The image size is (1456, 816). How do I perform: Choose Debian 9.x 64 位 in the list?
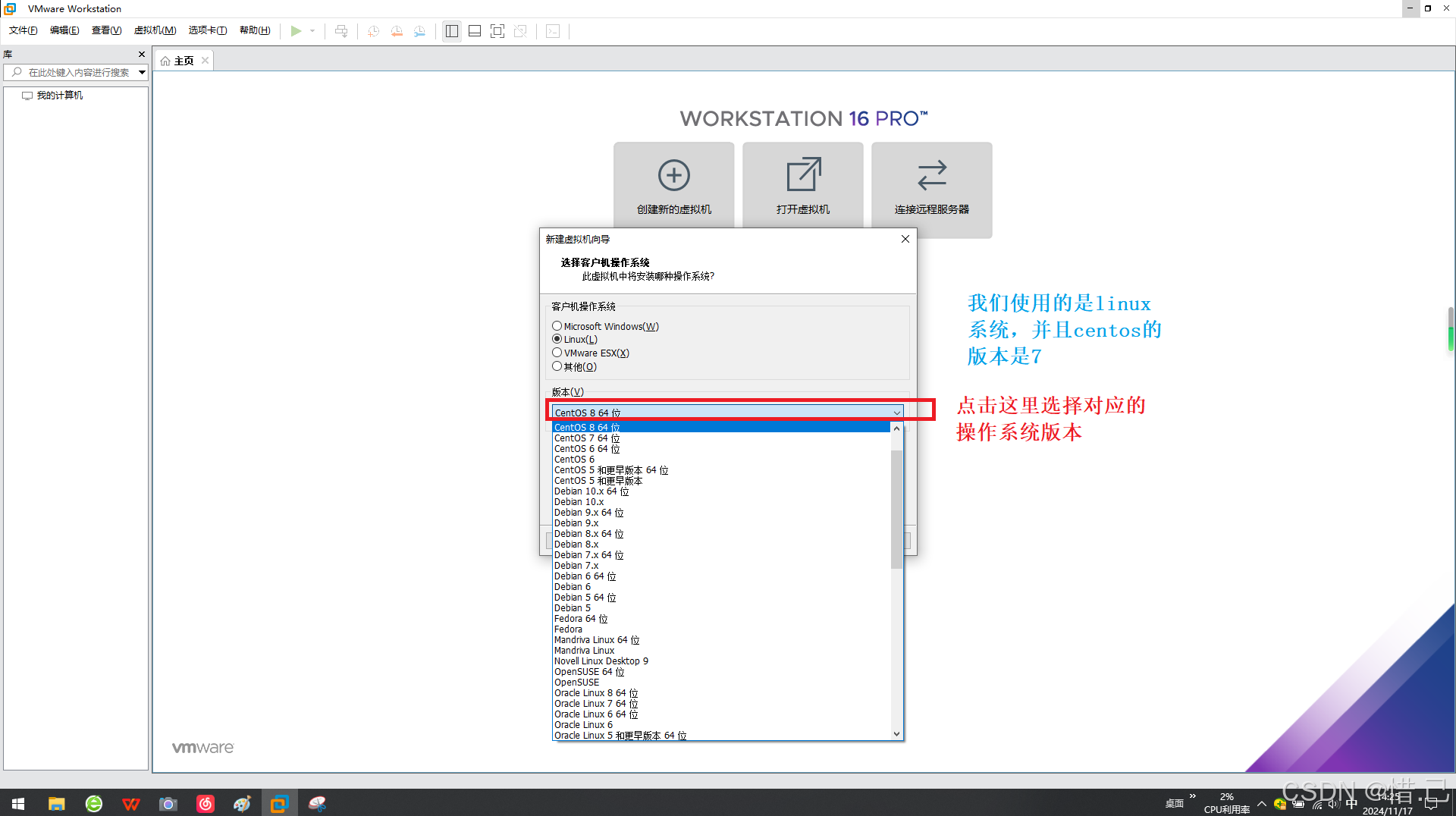coord(721,513)
